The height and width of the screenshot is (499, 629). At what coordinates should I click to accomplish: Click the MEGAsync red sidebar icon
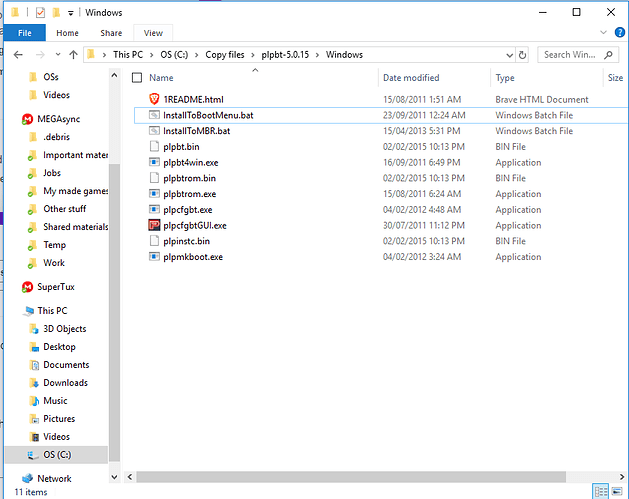click(27, 119)
